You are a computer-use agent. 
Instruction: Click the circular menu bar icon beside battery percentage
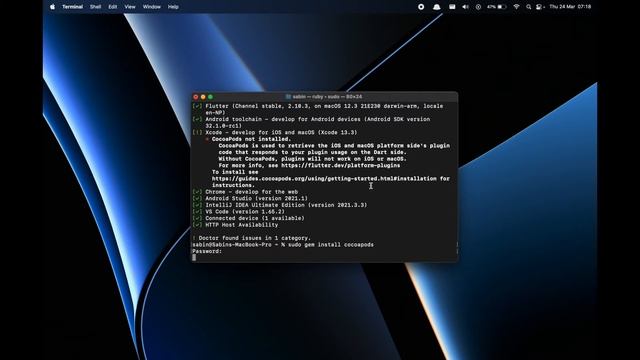[x=478, y=7]
